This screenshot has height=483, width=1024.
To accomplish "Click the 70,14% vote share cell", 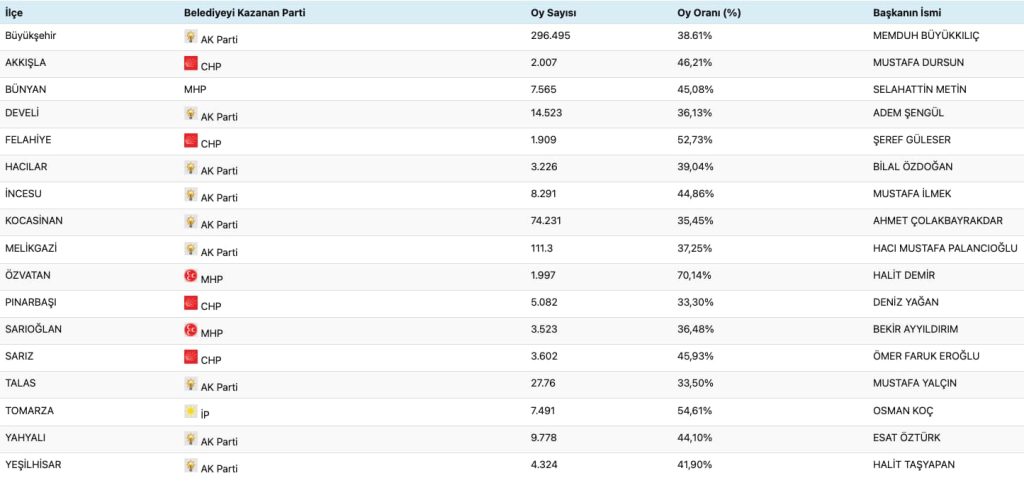I will (x=695, y=275).
